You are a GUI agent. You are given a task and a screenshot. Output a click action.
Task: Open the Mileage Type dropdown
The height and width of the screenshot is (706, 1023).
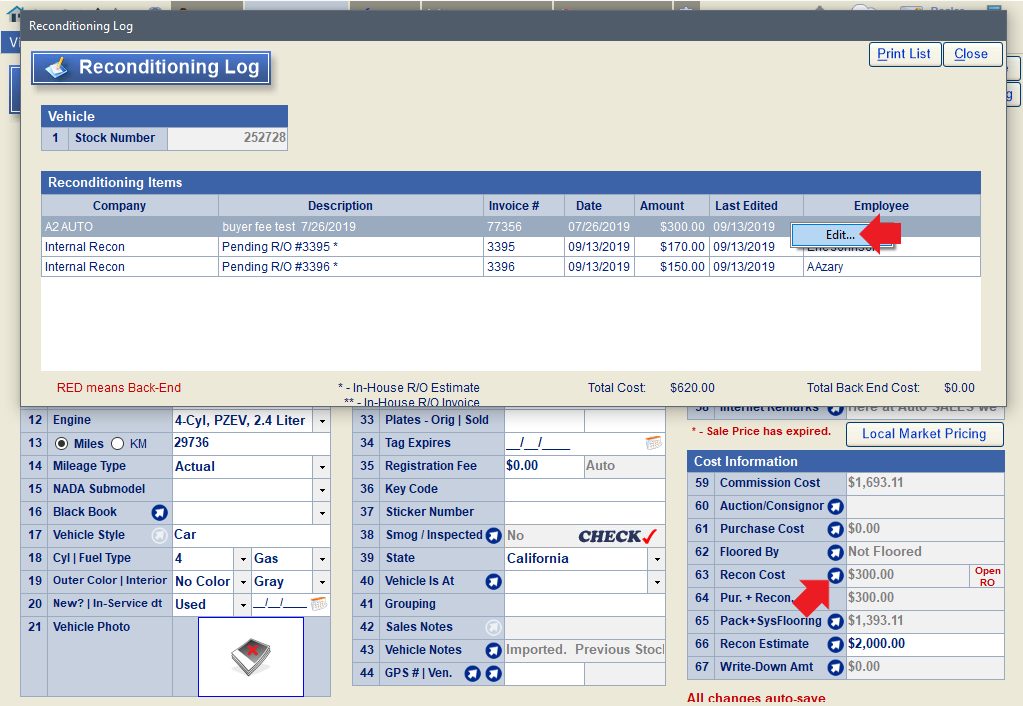point(321,467)
